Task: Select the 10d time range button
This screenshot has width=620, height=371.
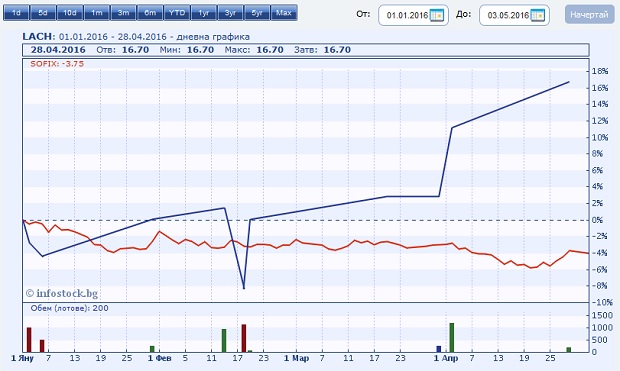Action: pyautogui.click(x=70, y=13)
